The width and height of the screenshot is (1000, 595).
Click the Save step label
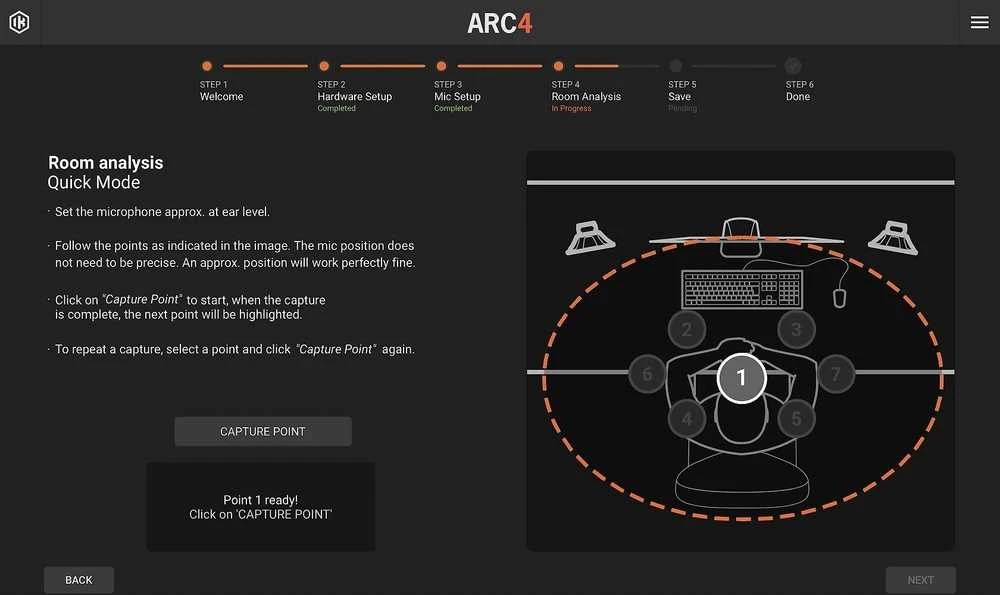pos(679,96)
